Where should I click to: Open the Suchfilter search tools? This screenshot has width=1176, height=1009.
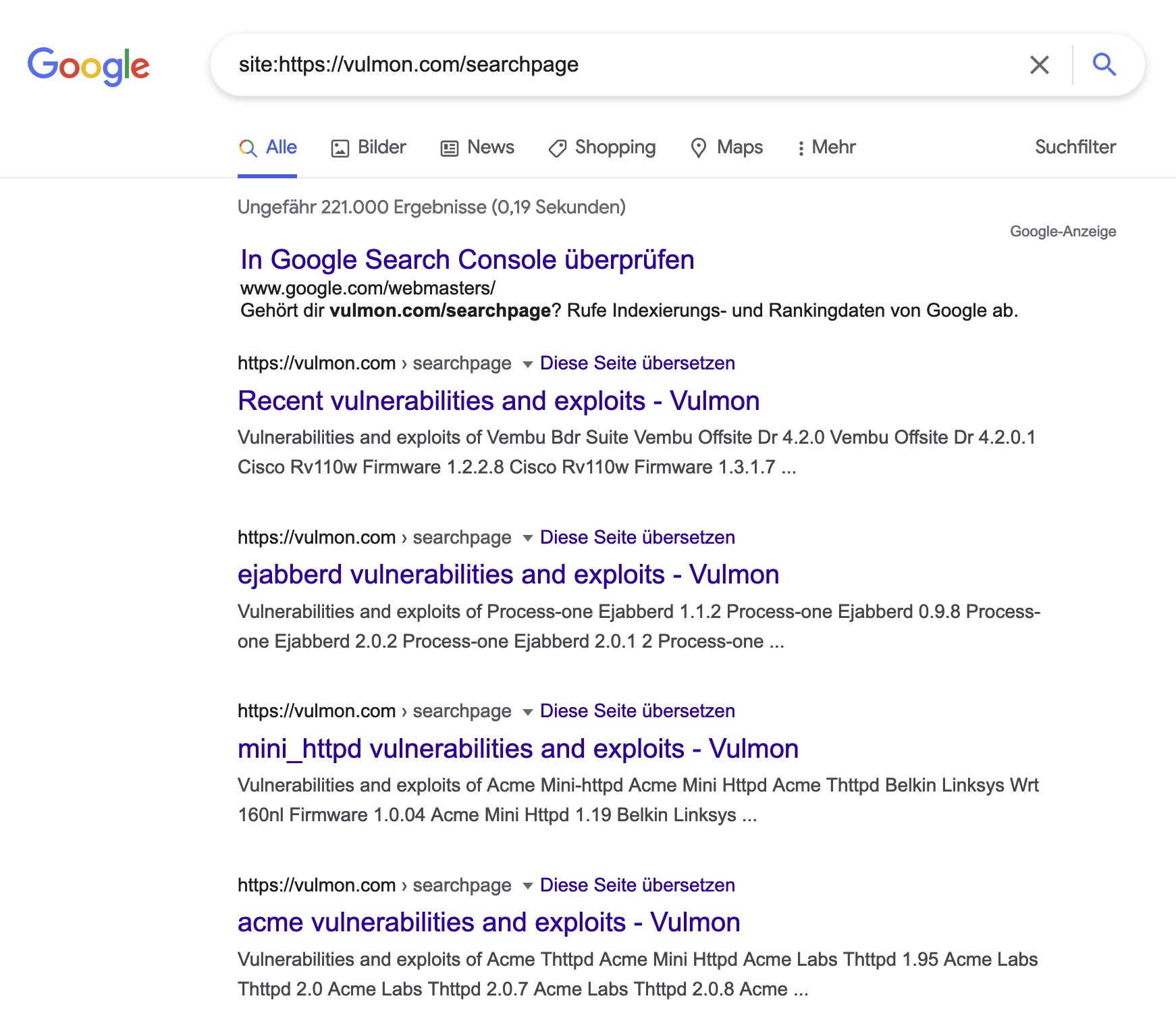pos(1075,147)
